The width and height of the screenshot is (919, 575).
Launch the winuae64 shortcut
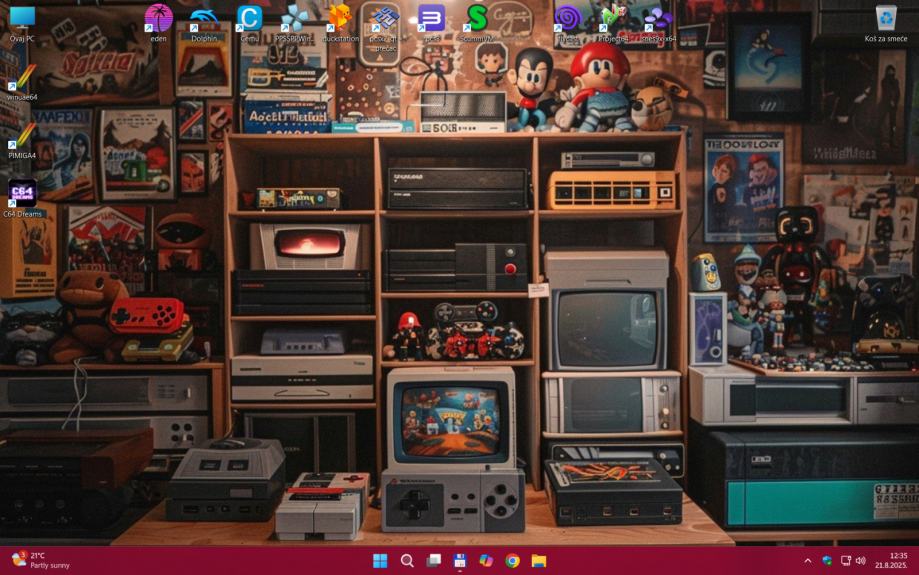tap(22, 82)
